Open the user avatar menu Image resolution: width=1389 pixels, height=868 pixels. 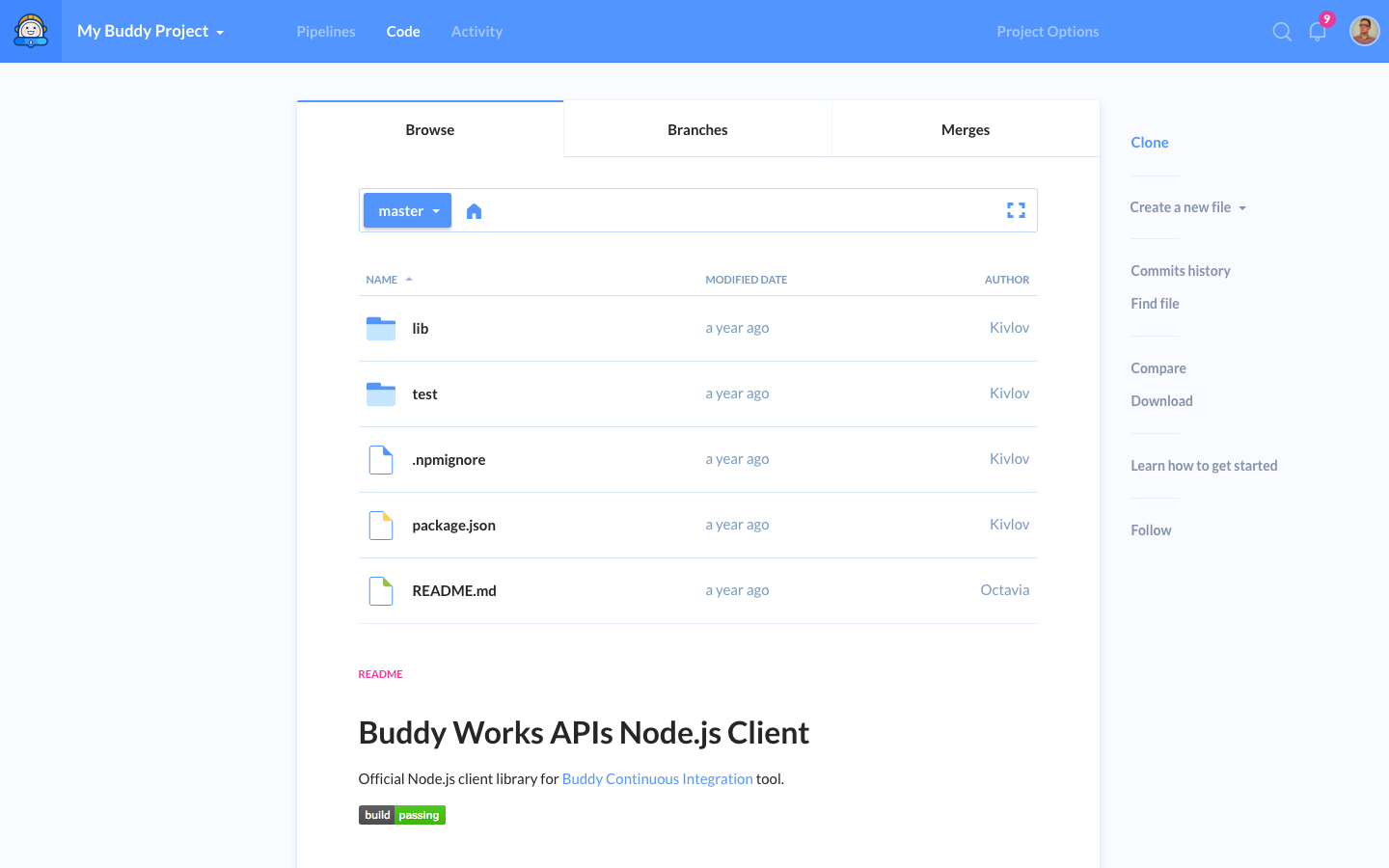click(x=1364, y=31)
